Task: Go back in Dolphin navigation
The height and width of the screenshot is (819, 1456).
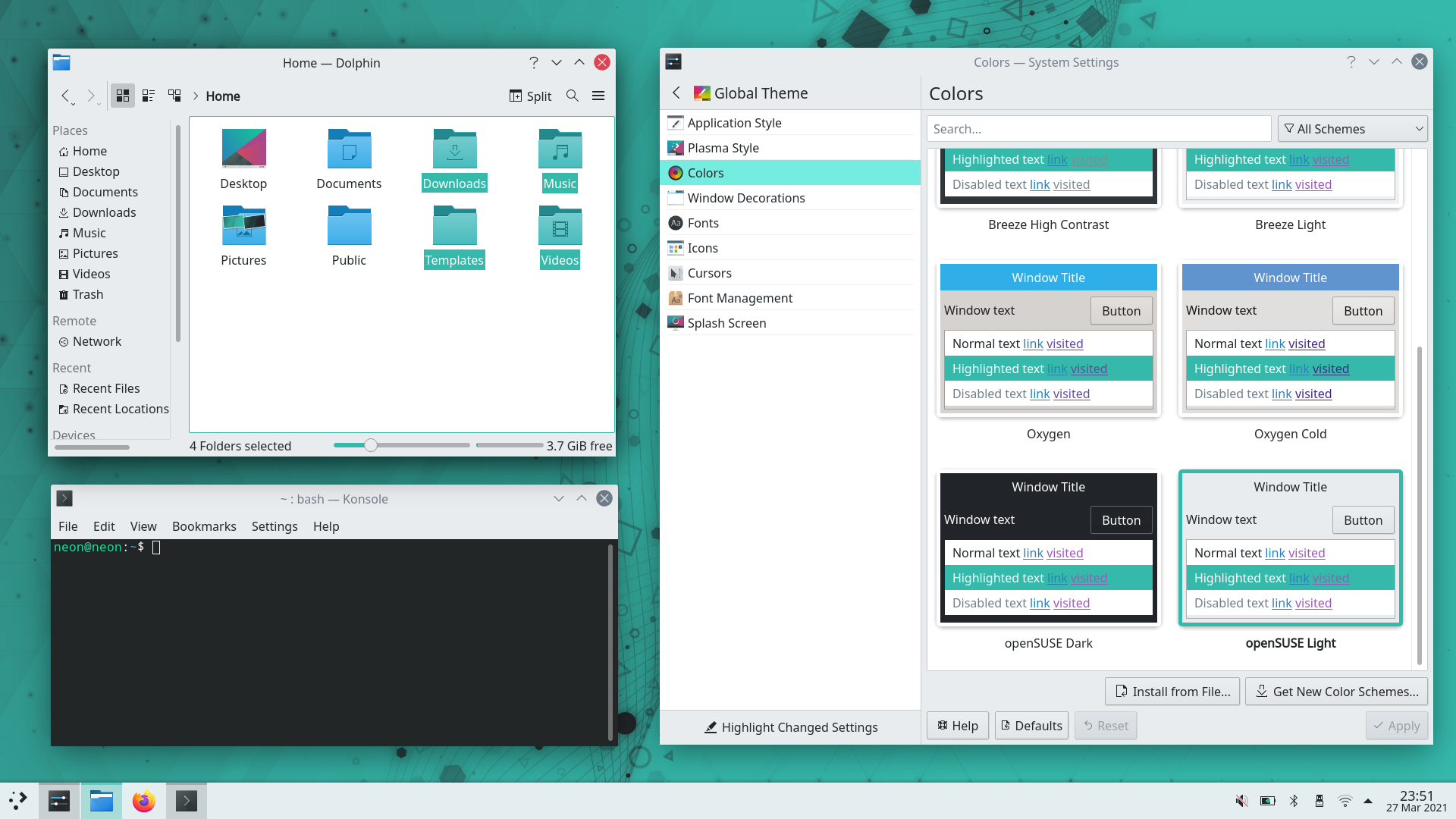Action: [67, 96]
